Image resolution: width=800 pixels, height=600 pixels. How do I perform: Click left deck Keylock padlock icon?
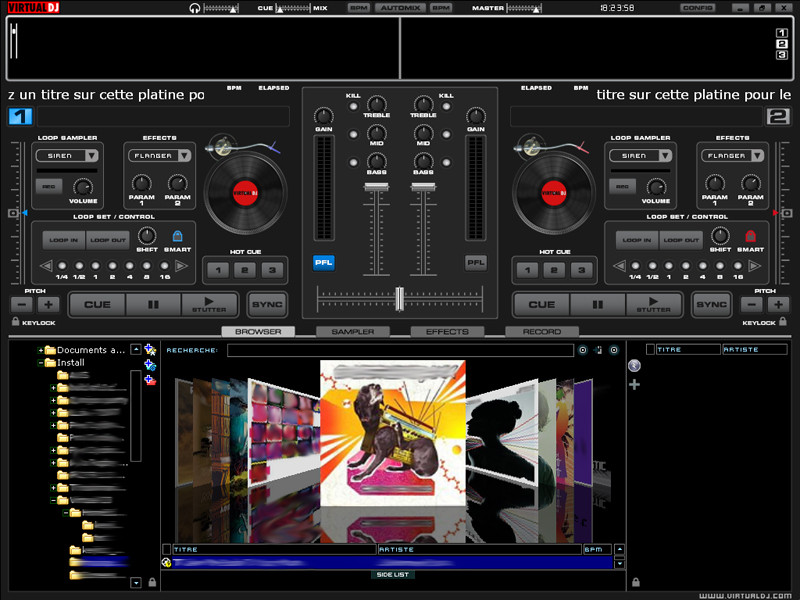[15, 321]
